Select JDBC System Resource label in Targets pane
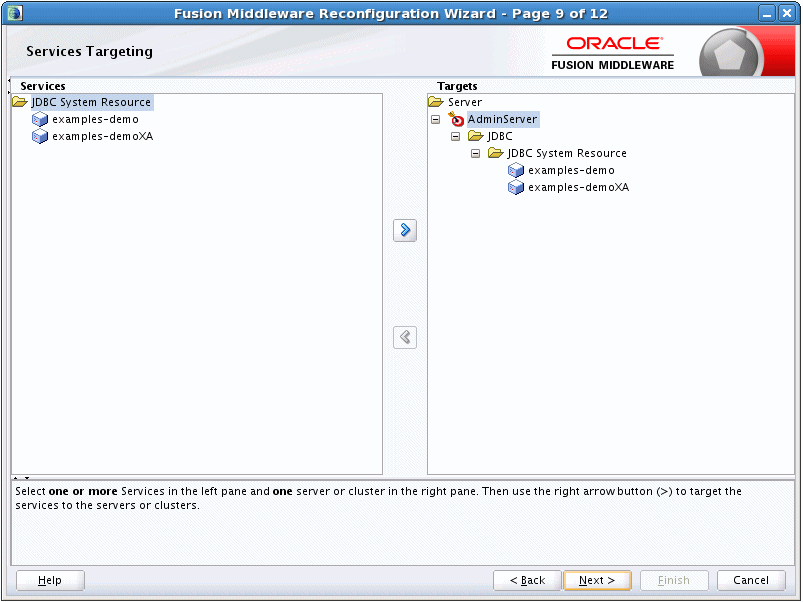Viewport: 803px width, 602px height. pos(567,153)
